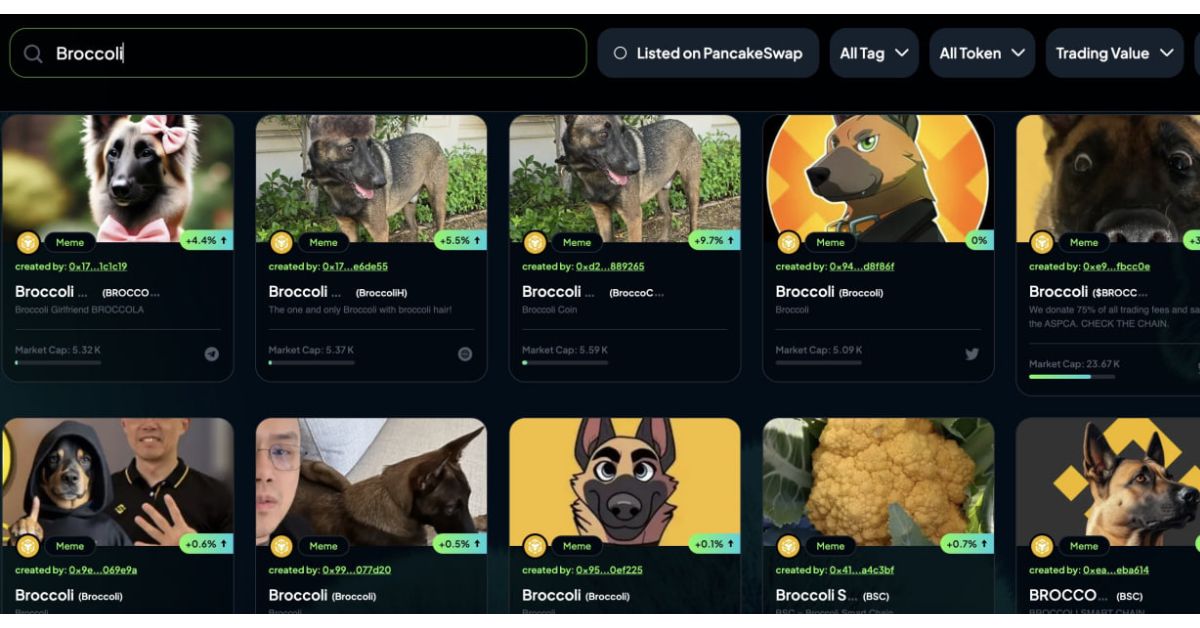Viewport: 1200px width, 628px height.
Task: Open creator address 0xd2...889265
Action: [610, 267]
